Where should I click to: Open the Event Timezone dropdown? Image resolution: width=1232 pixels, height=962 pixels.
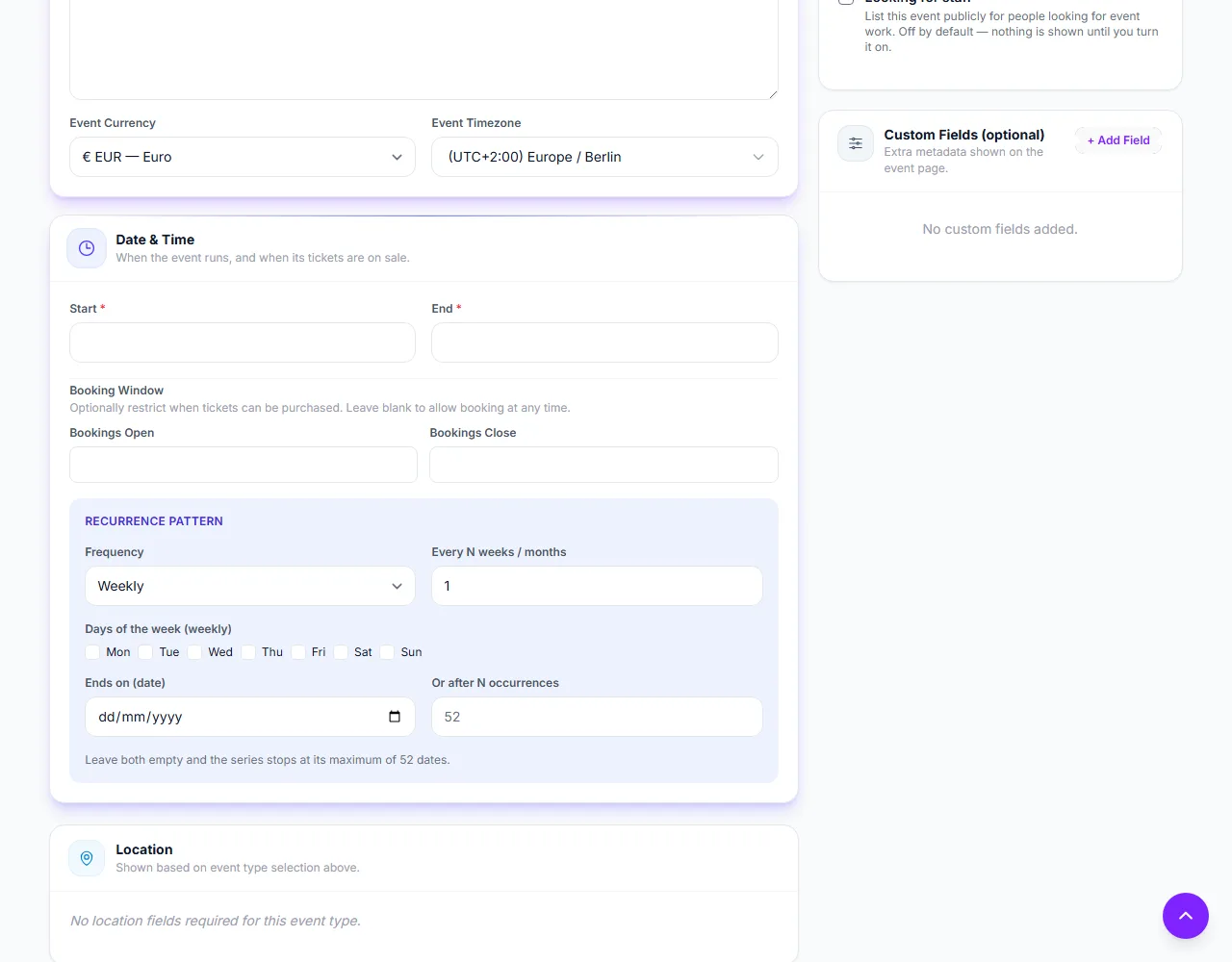click(604, 157)
